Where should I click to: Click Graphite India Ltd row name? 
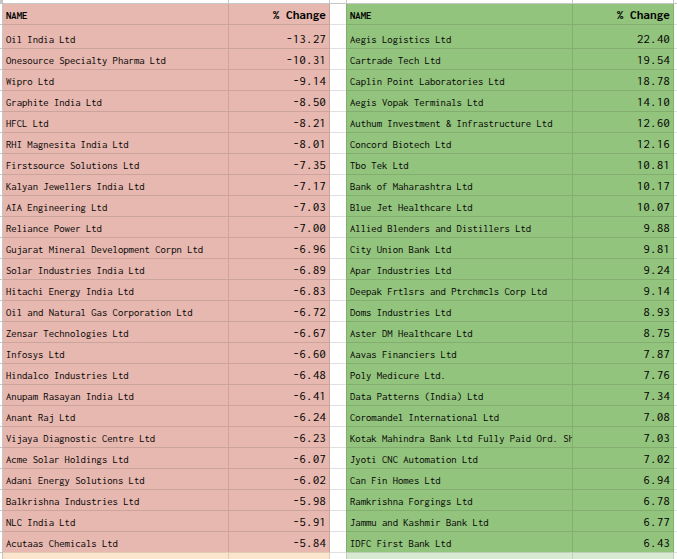(115, 103)
